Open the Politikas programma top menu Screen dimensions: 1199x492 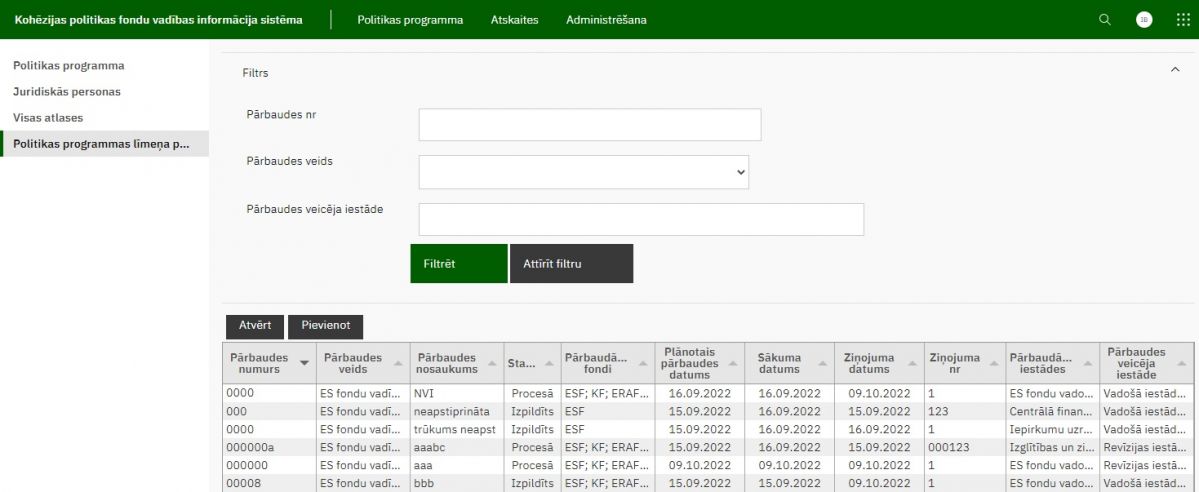(x=410, y=20)
